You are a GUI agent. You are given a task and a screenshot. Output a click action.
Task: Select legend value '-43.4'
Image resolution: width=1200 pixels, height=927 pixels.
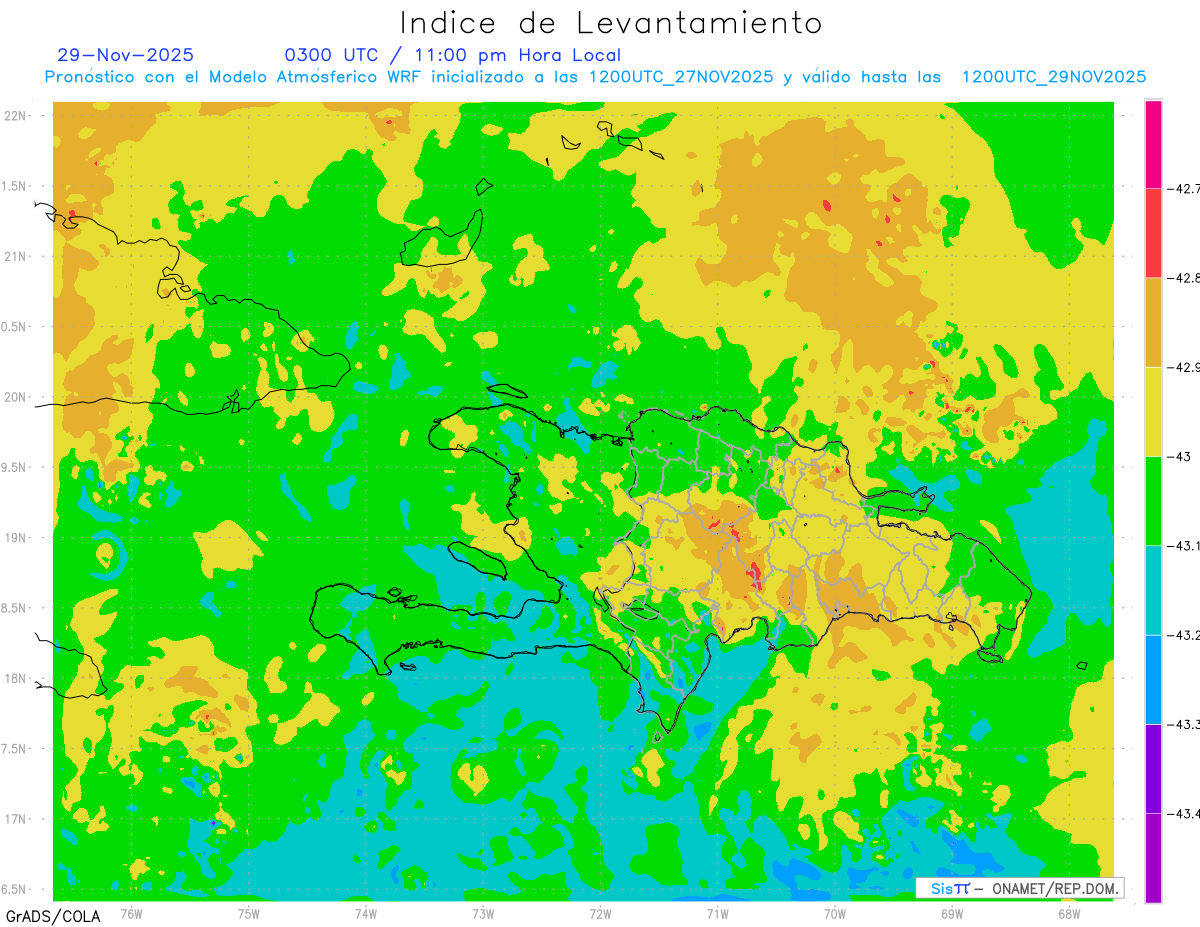click(1183, 814)
